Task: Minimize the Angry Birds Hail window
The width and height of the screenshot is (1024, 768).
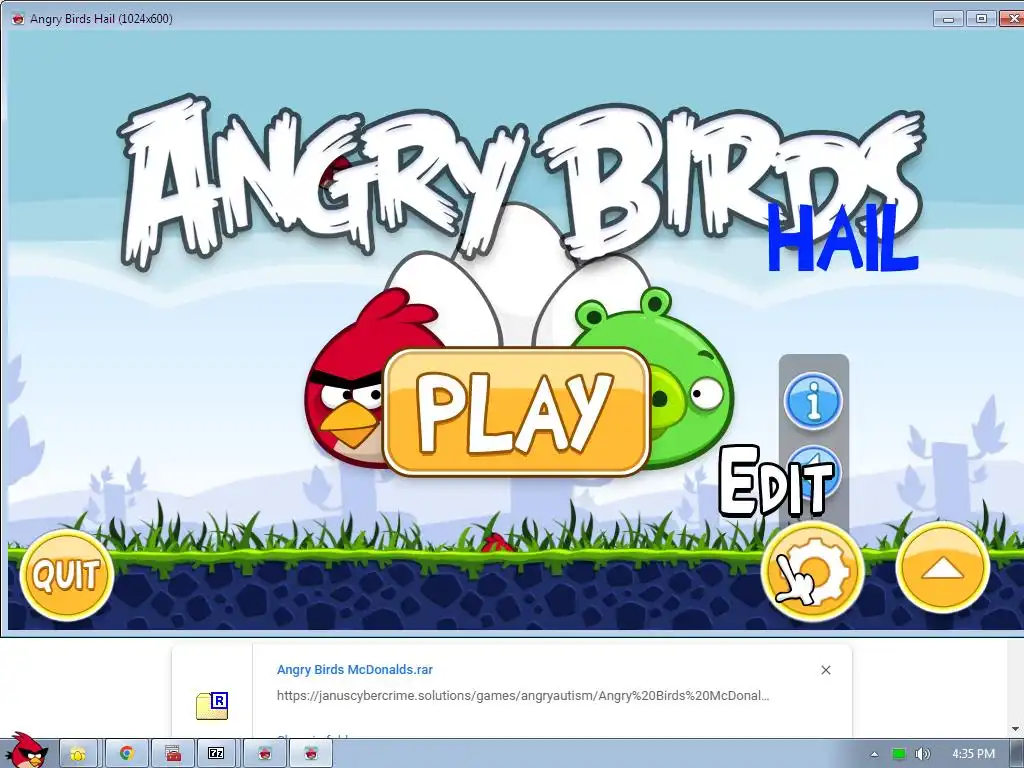Action: click(949, 19)
